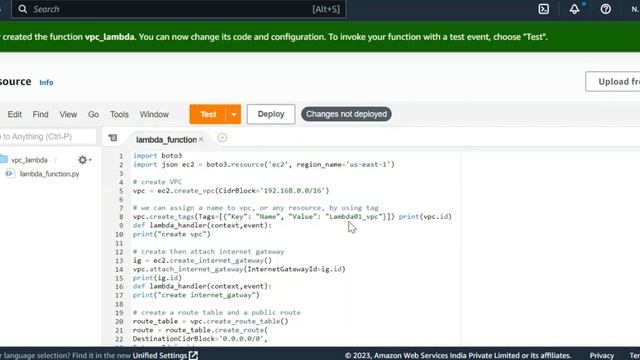640x360 pixels.
Task: Open the help question mark icon
Action: [x=606, y=9]
